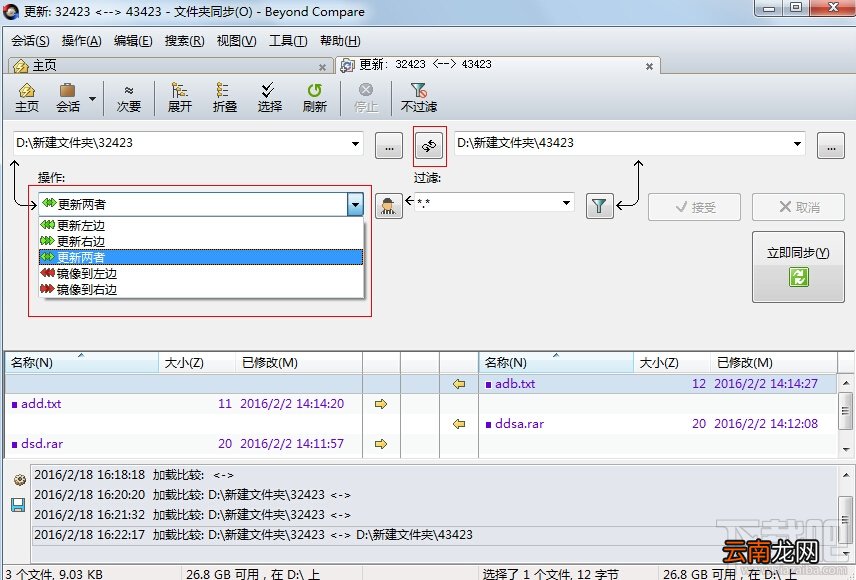Open the 过滤 filter dropdown
Viewport: 856px width, 580px height.
tap(567, 203)
